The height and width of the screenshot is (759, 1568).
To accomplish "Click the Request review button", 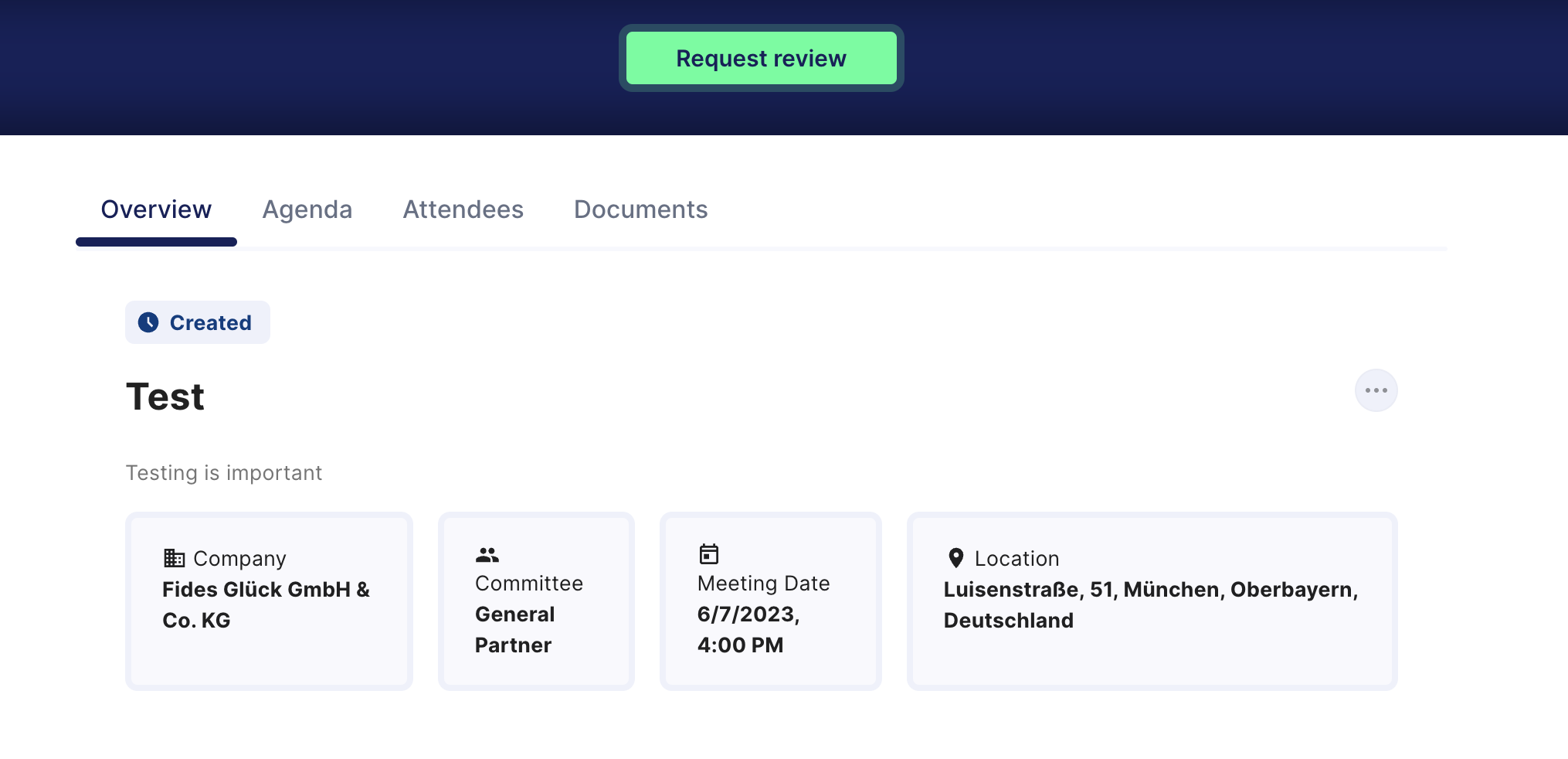I will click(761, 58).
